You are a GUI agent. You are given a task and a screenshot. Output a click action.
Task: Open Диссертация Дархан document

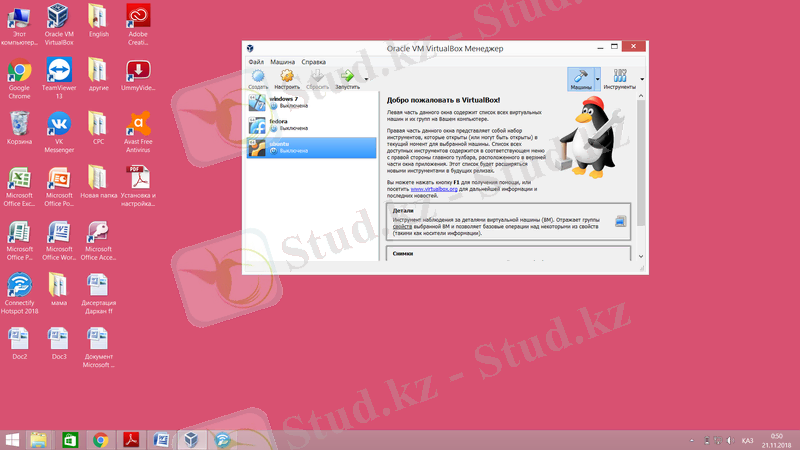click(98, 293)
